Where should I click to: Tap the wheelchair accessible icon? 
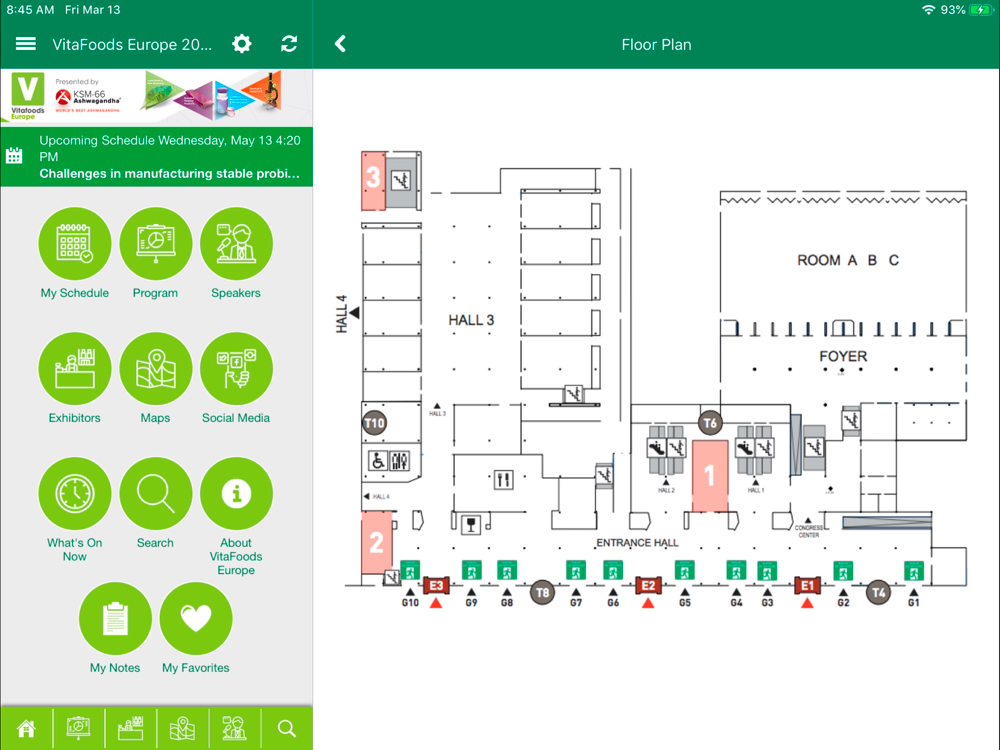[x=378, y=460]
